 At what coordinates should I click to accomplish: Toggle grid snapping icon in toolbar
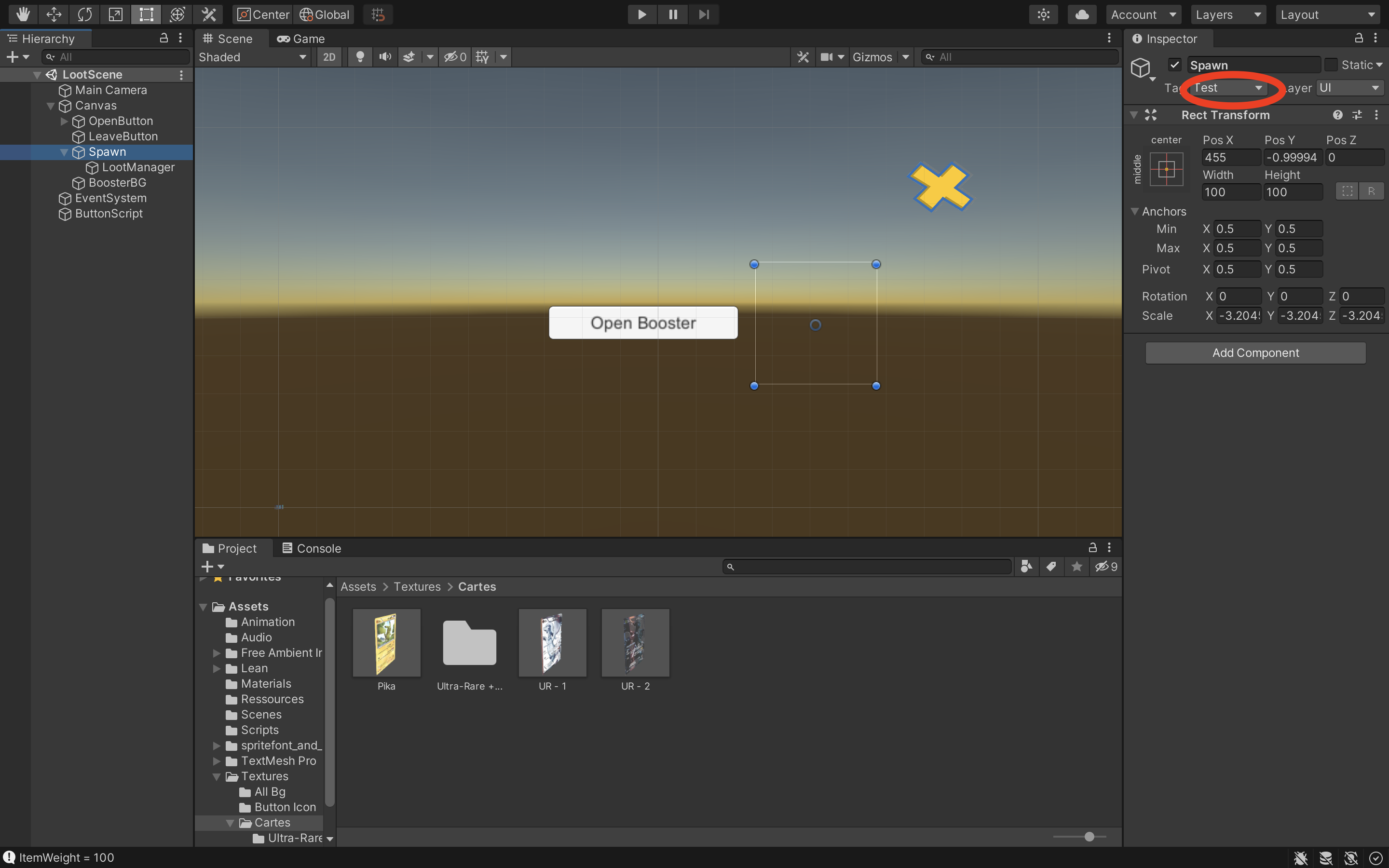pyautogui.click(x=378, y=14)
